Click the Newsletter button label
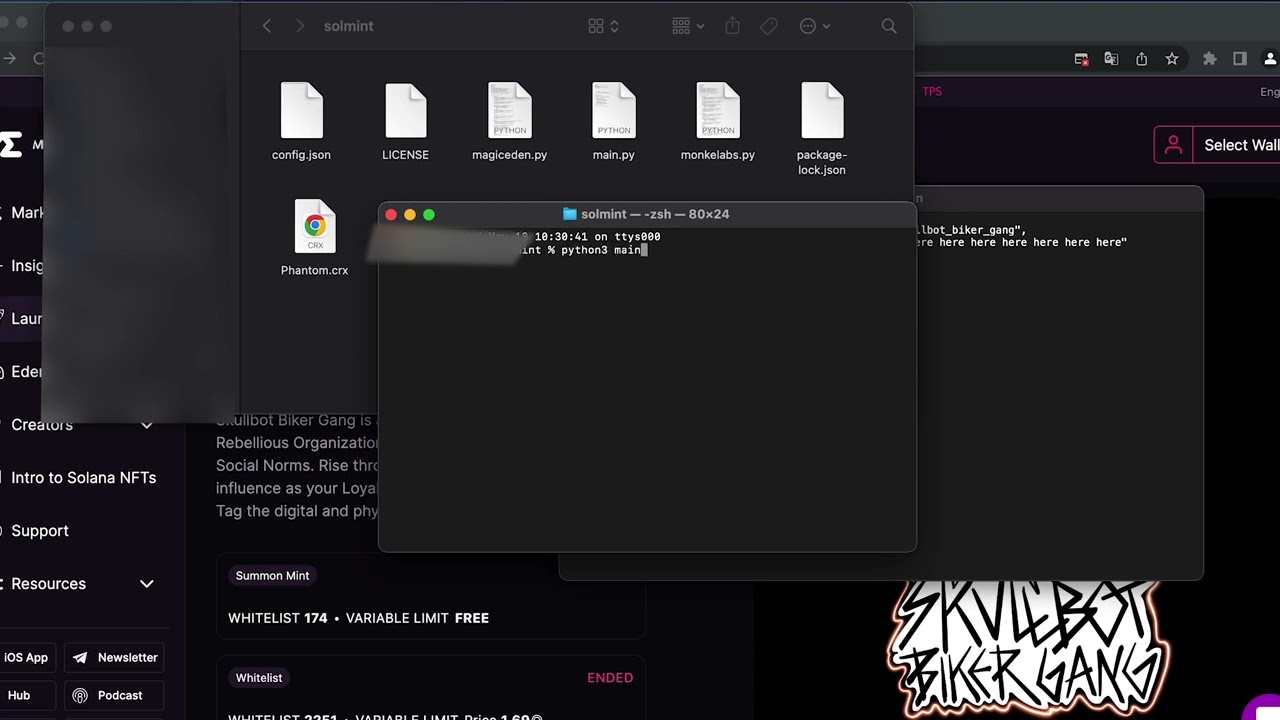This screenshot has height=720, width=1280. pyautogui.click(x=128, y=658)
